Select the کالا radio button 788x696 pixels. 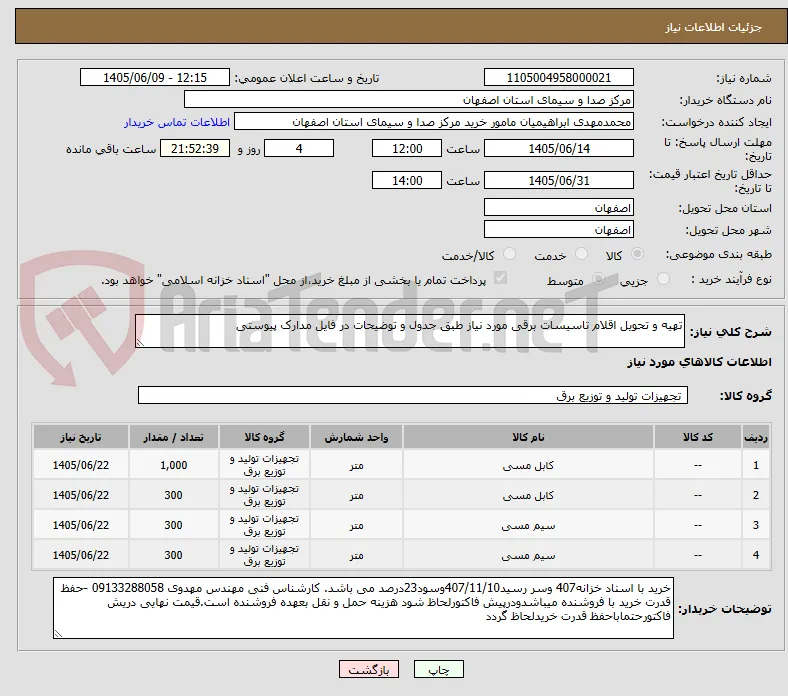tap(637, 254)
